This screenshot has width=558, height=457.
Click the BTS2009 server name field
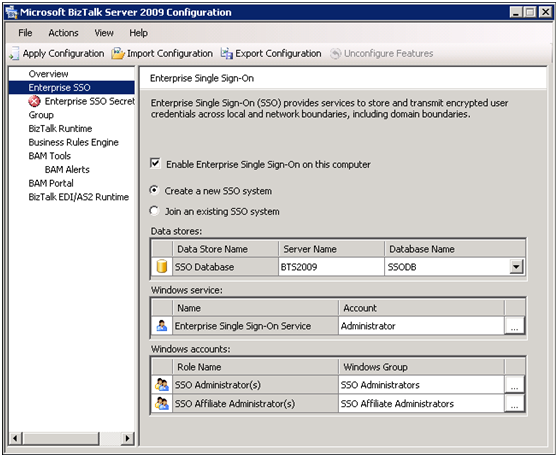point(331,267)
